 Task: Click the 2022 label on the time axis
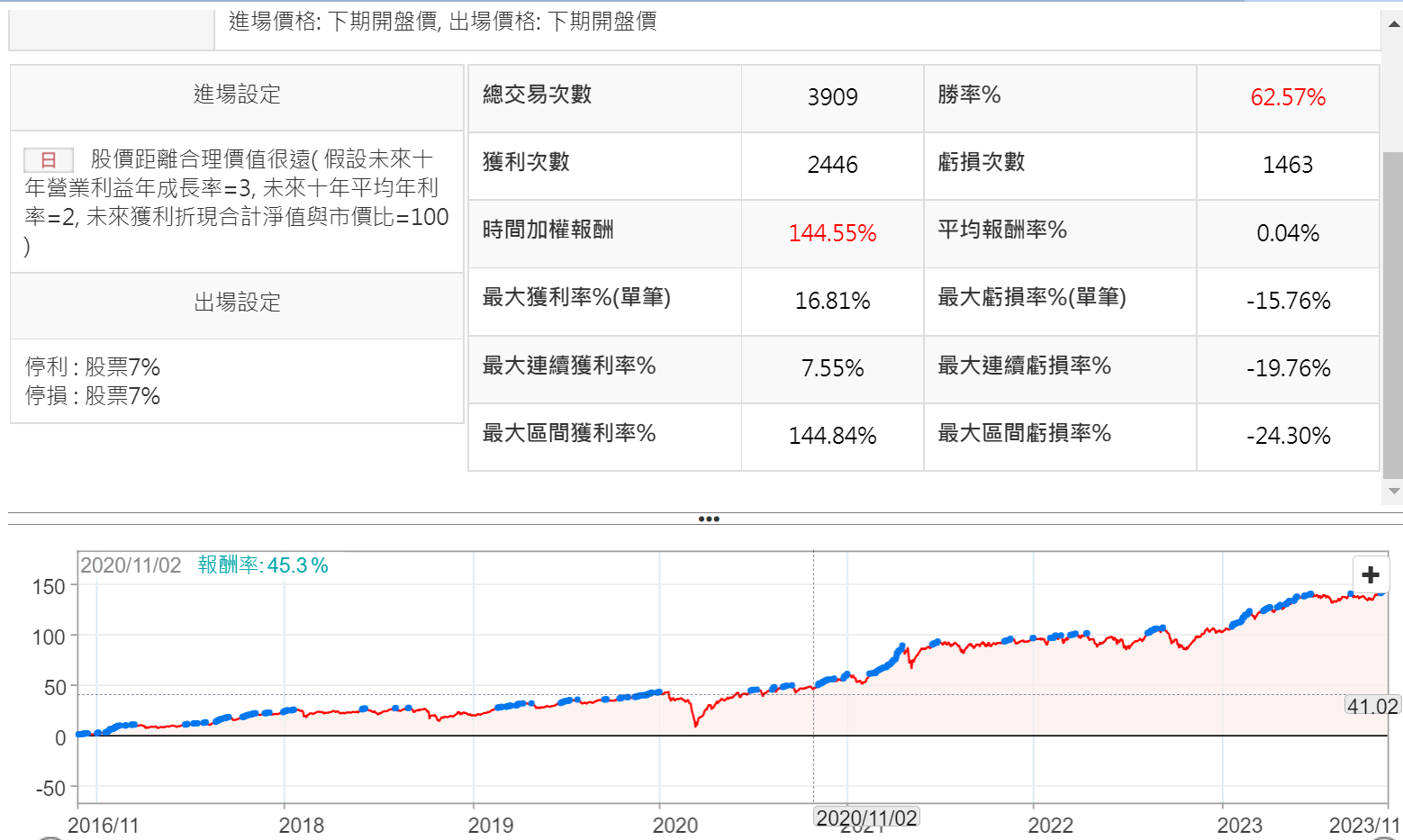pos(1050,825)
